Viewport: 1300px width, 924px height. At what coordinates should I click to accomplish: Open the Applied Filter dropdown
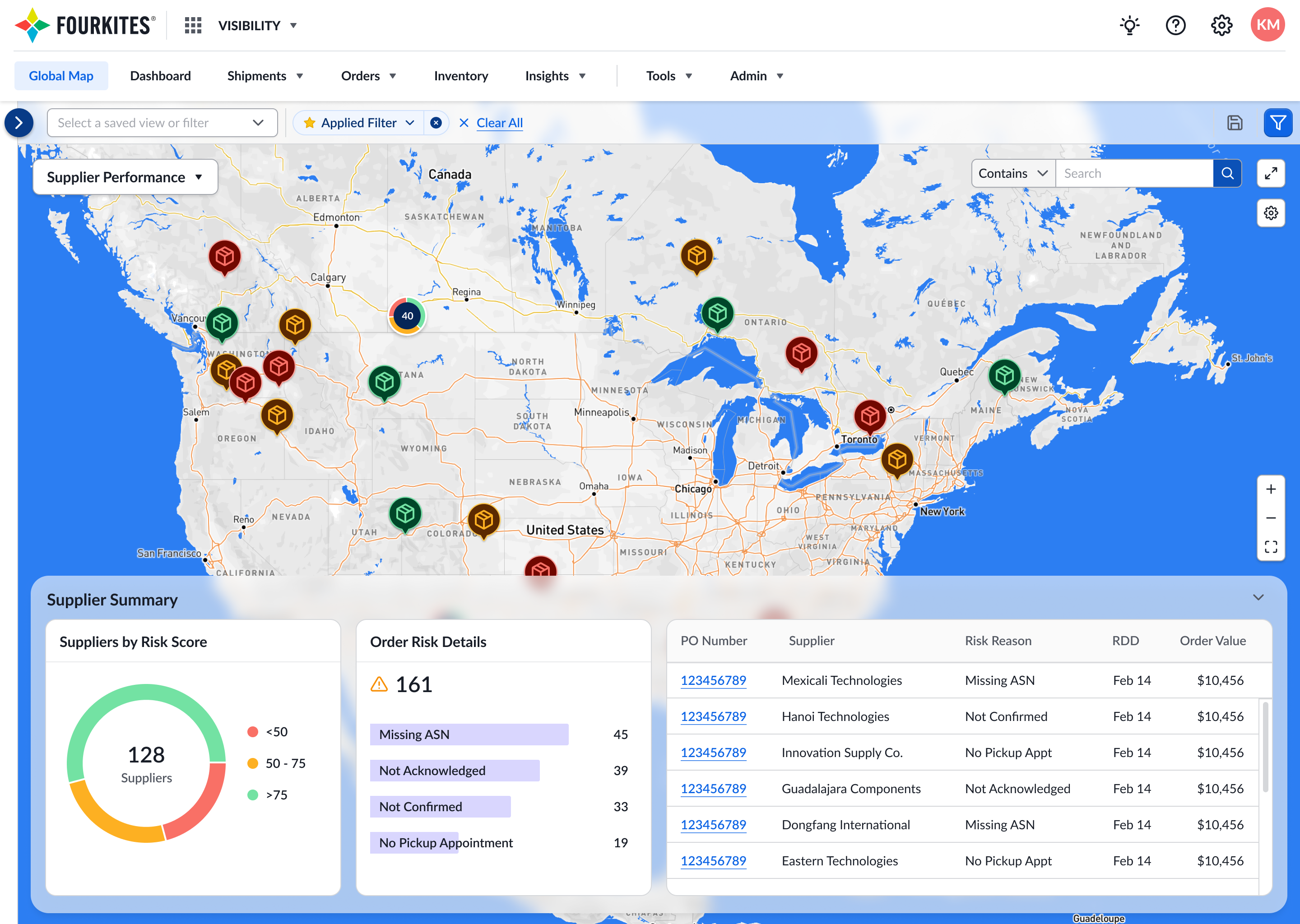(359, 123)
